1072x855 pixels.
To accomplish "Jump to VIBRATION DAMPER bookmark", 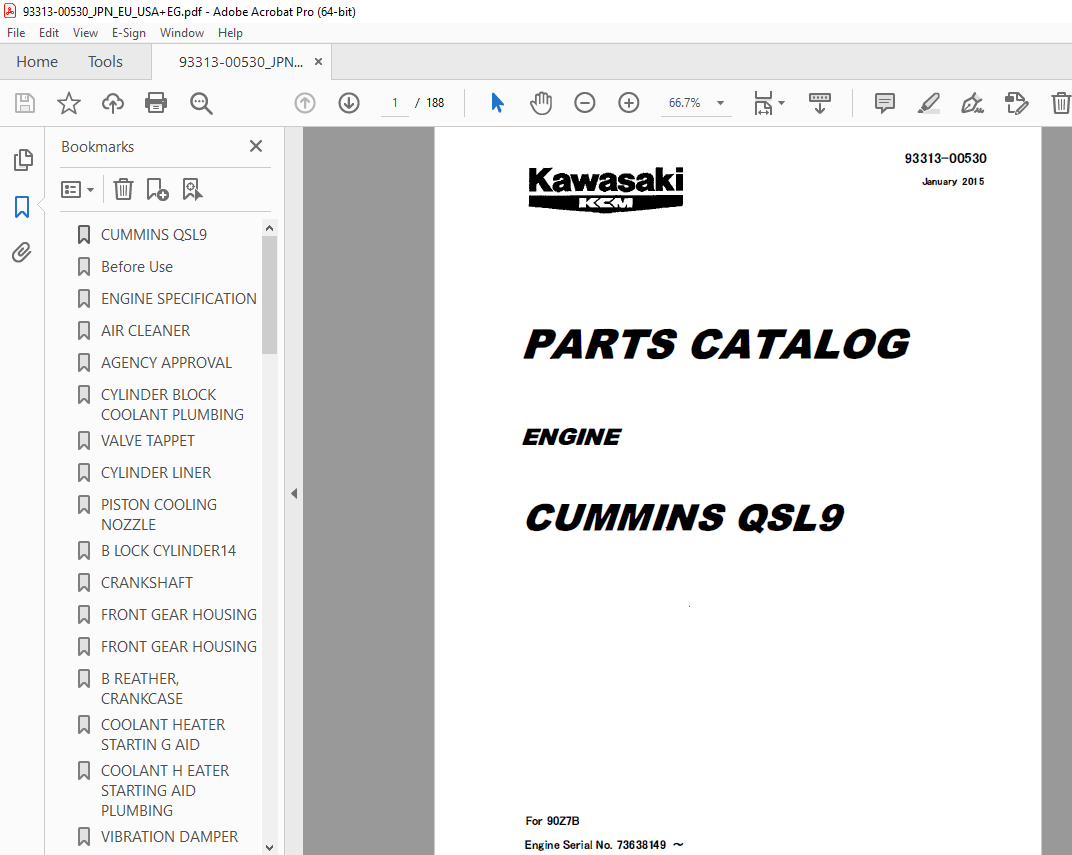I will 169,837.
